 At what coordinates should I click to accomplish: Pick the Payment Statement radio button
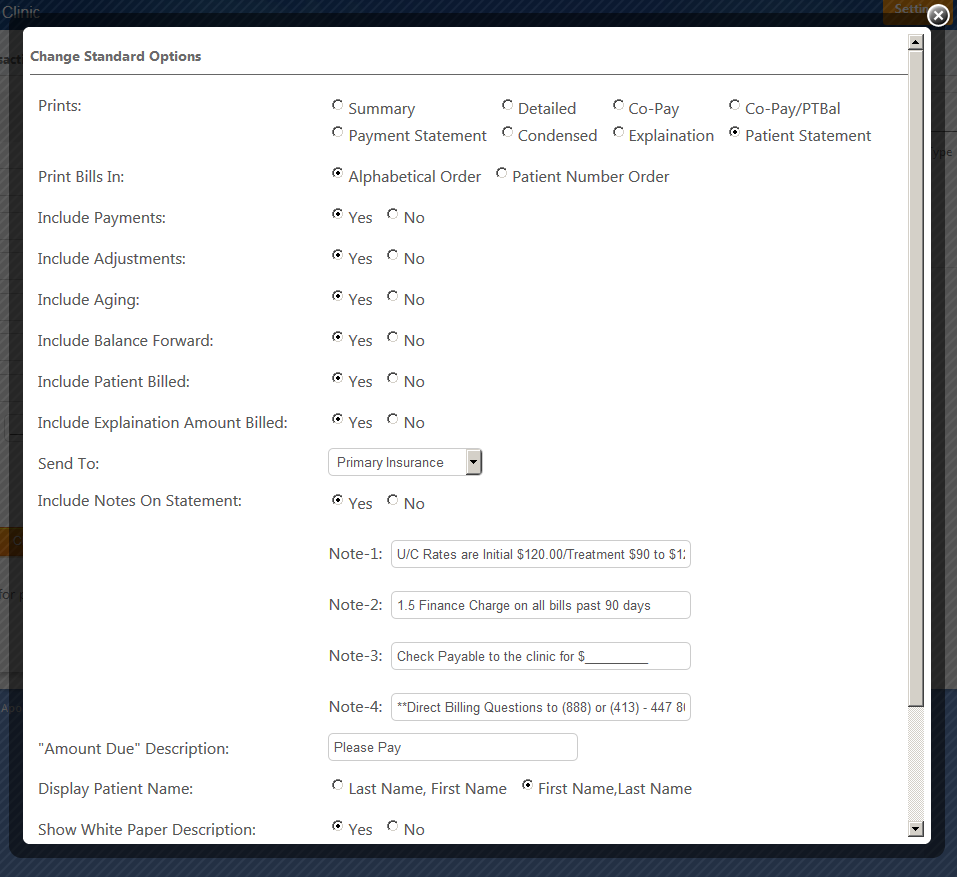tap(338, 133)
